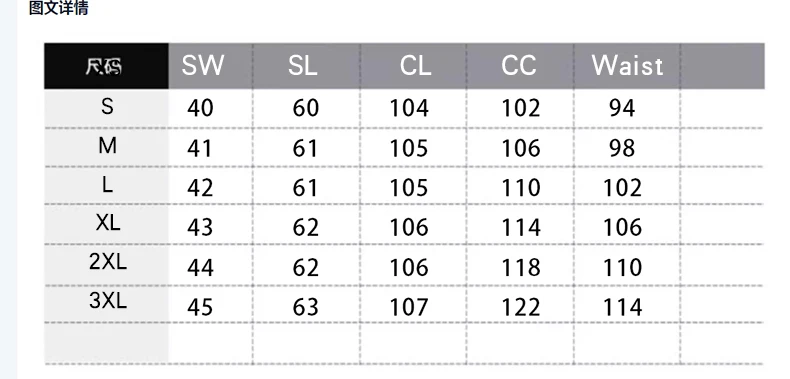Click the CL column header
The height and width of the screenshot is (379, 790).
click(x=416, y=66)
